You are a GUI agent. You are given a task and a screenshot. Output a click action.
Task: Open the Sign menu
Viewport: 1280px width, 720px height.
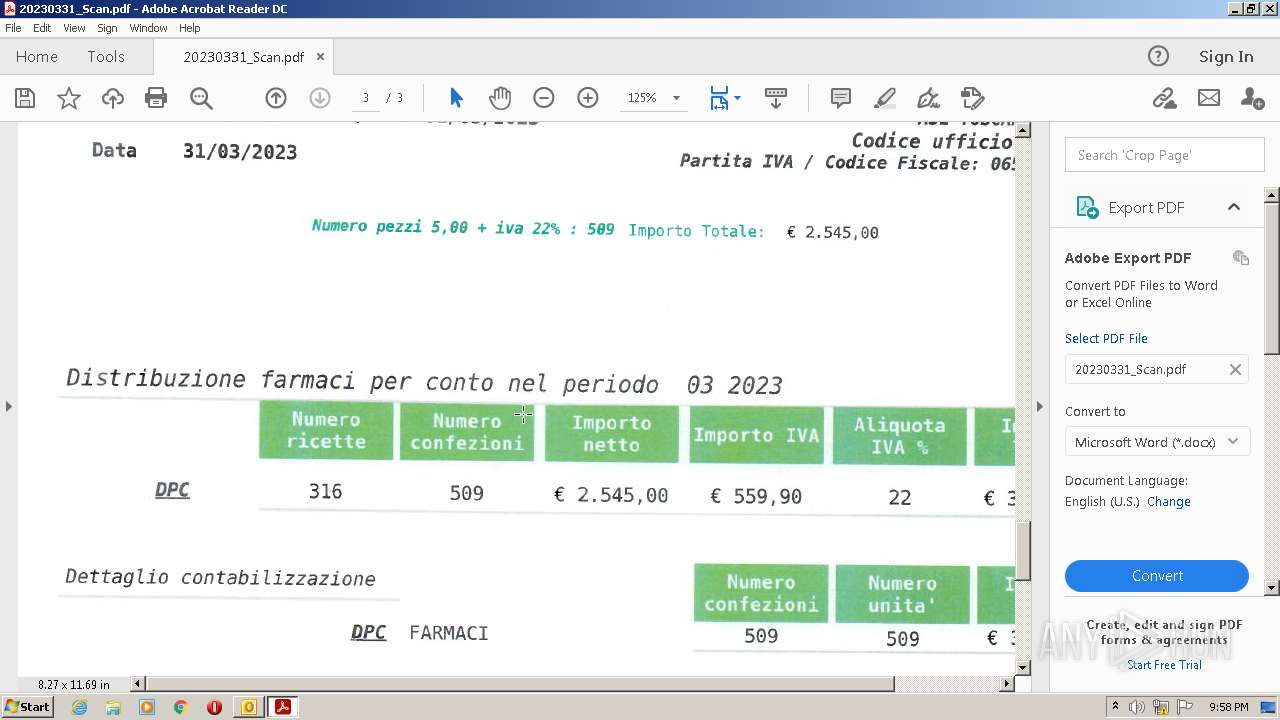[107, 28]
